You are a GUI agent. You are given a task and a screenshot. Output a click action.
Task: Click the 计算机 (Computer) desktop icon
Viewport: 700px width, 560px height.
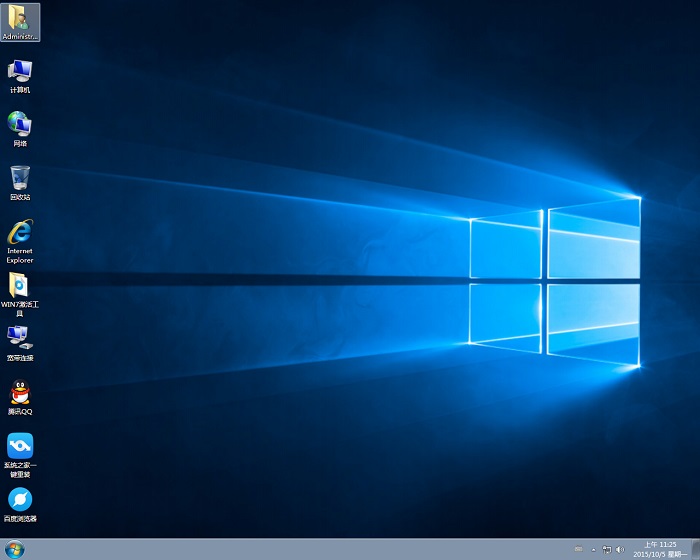click(x=19, y=70)
